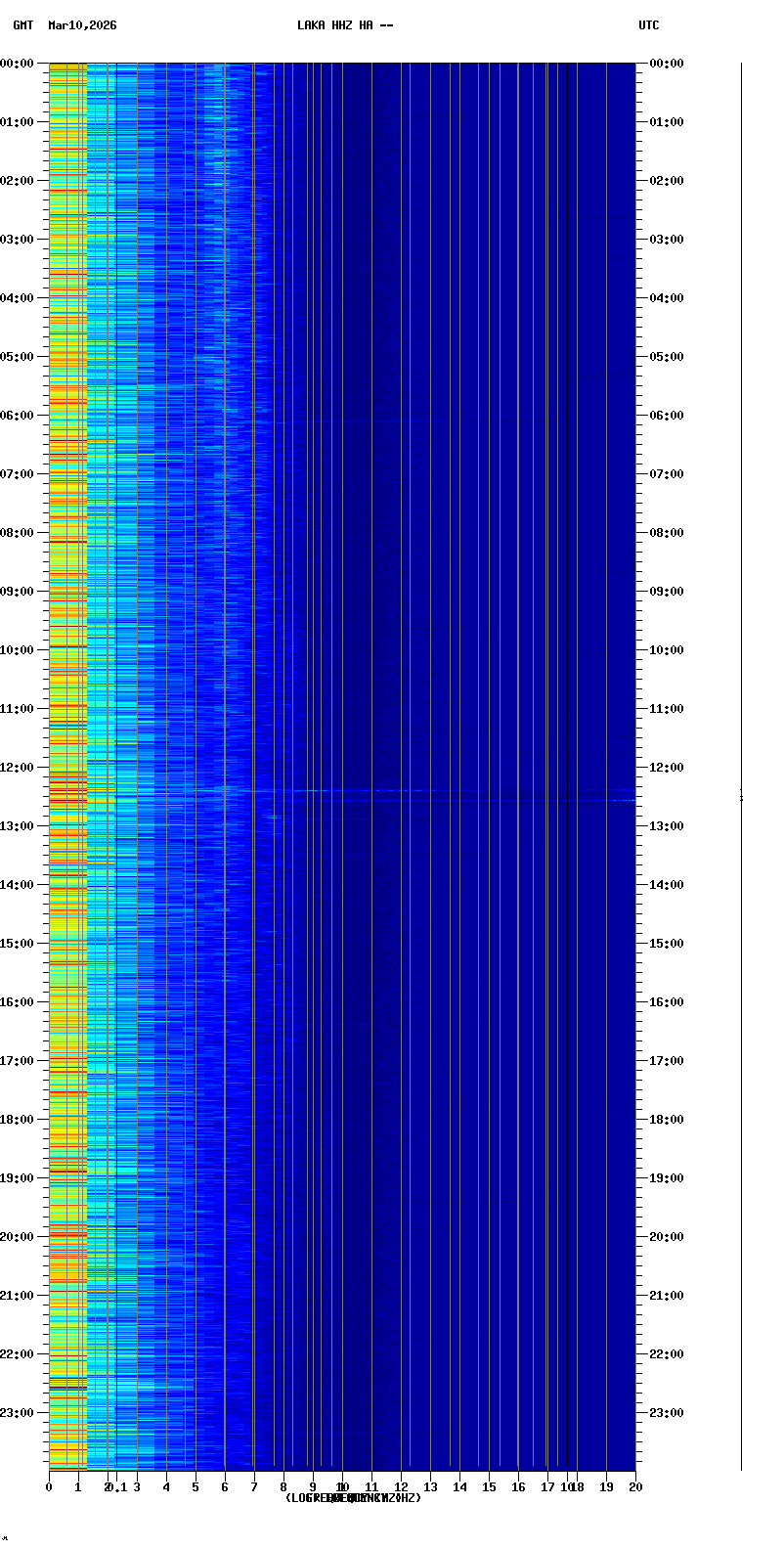Screen dimensions: 784x1549
Task: Select the 00:00 marker on the left axis
Action: 18,64
